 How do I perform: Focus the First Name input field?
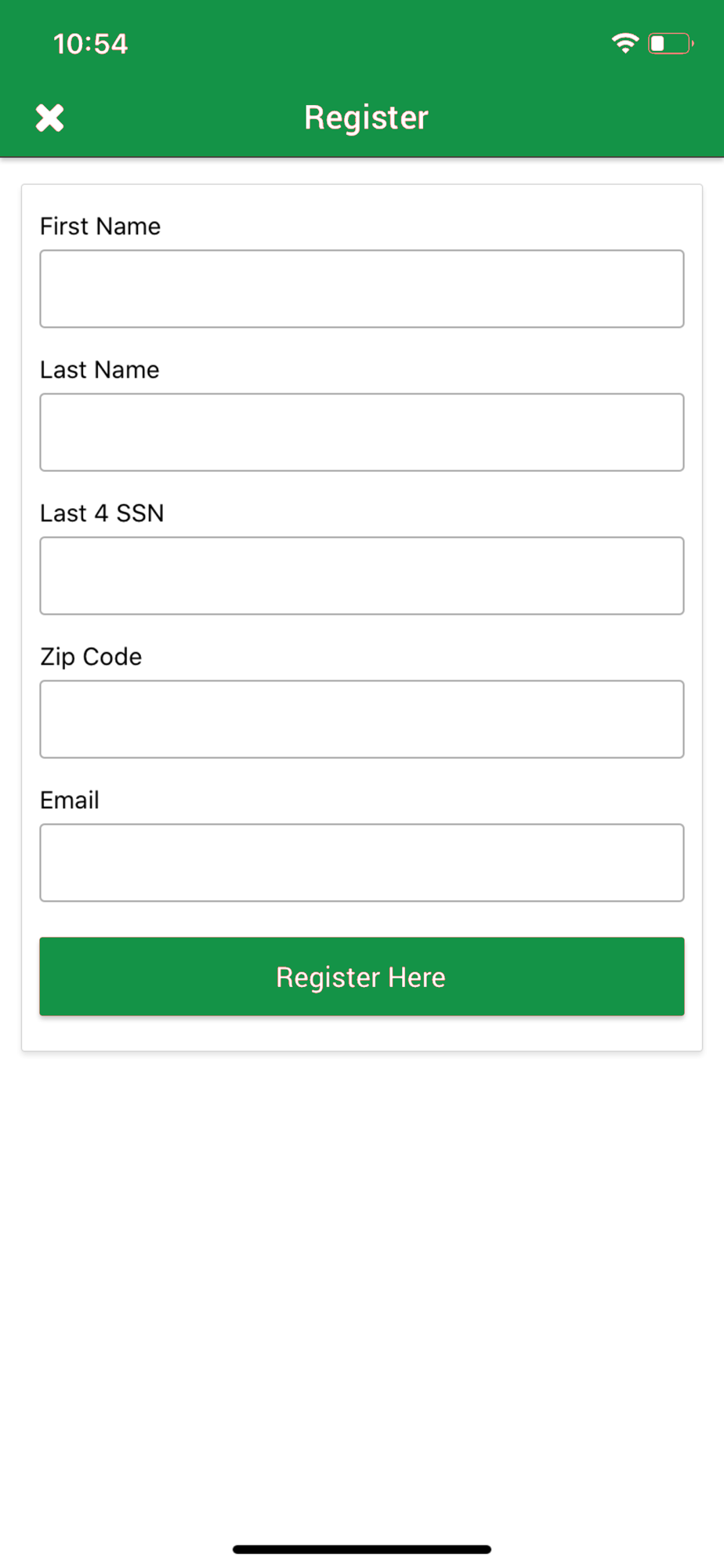362,289
